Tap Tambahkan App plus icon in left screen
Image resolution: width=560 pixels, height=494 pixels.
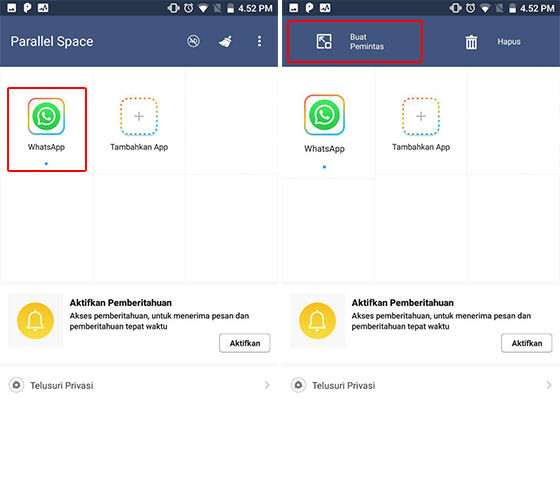click(139, 116)
